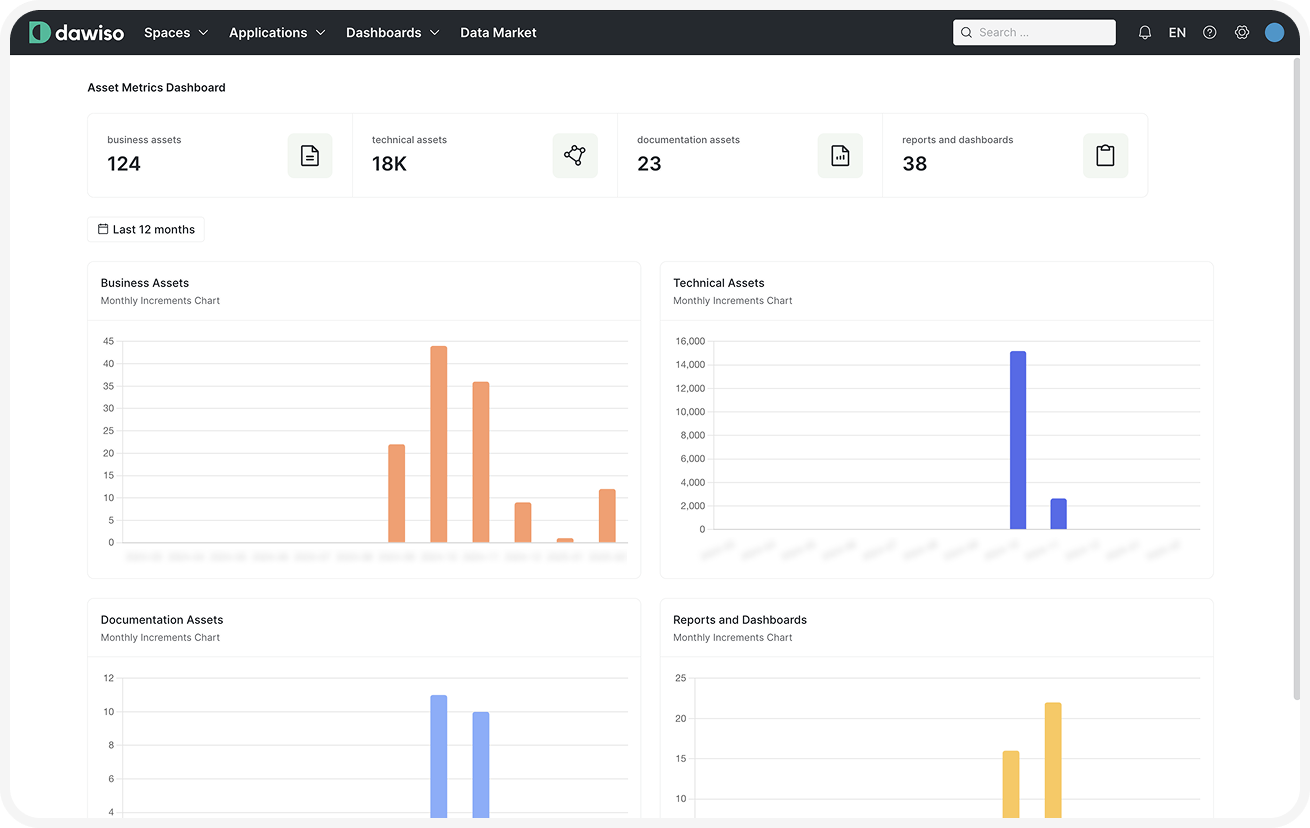
Task: Open settings via the gear icon
Action: click(1242, 32)
